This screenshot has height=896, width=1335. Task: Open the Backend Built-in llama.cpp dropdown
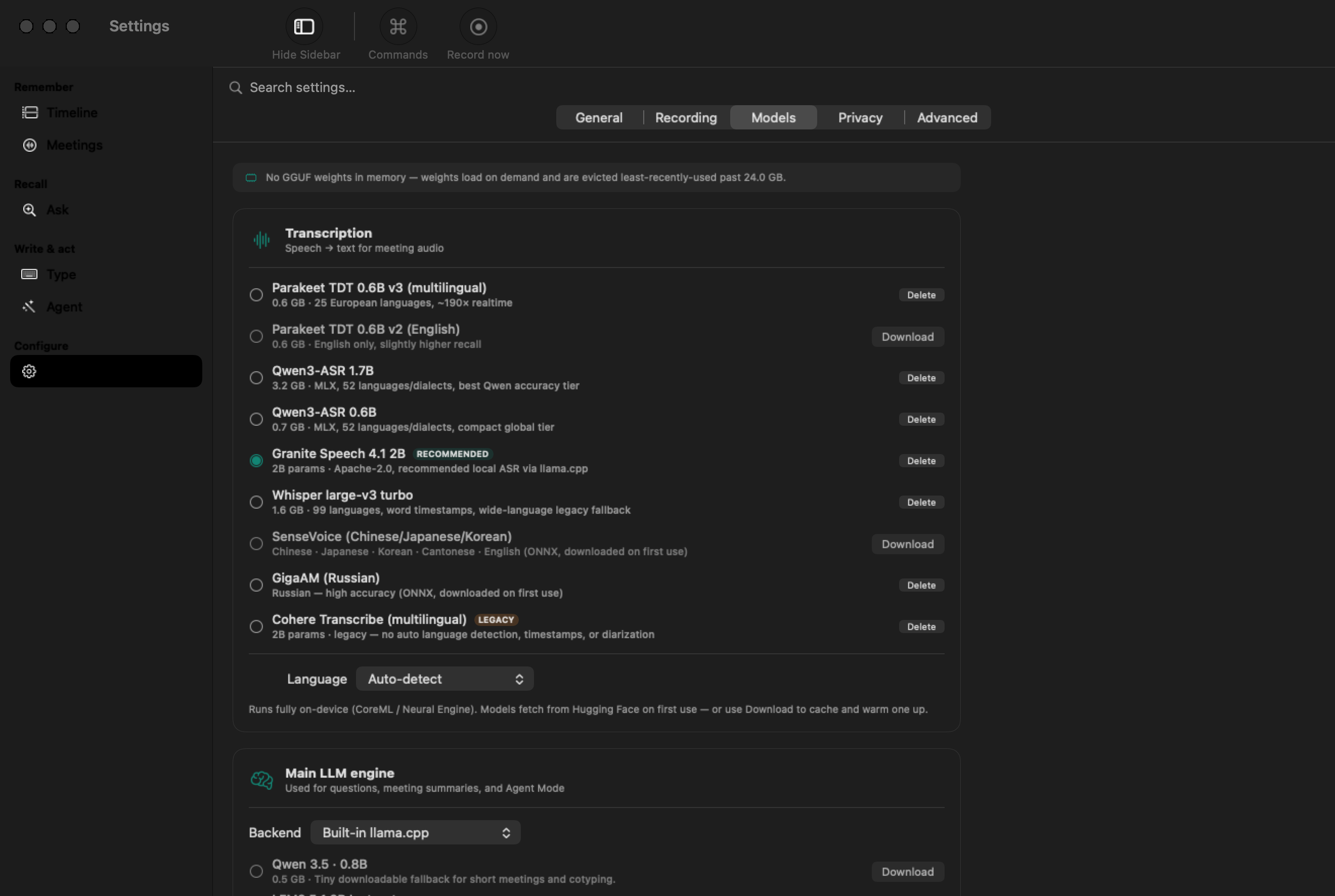[416, 833]
